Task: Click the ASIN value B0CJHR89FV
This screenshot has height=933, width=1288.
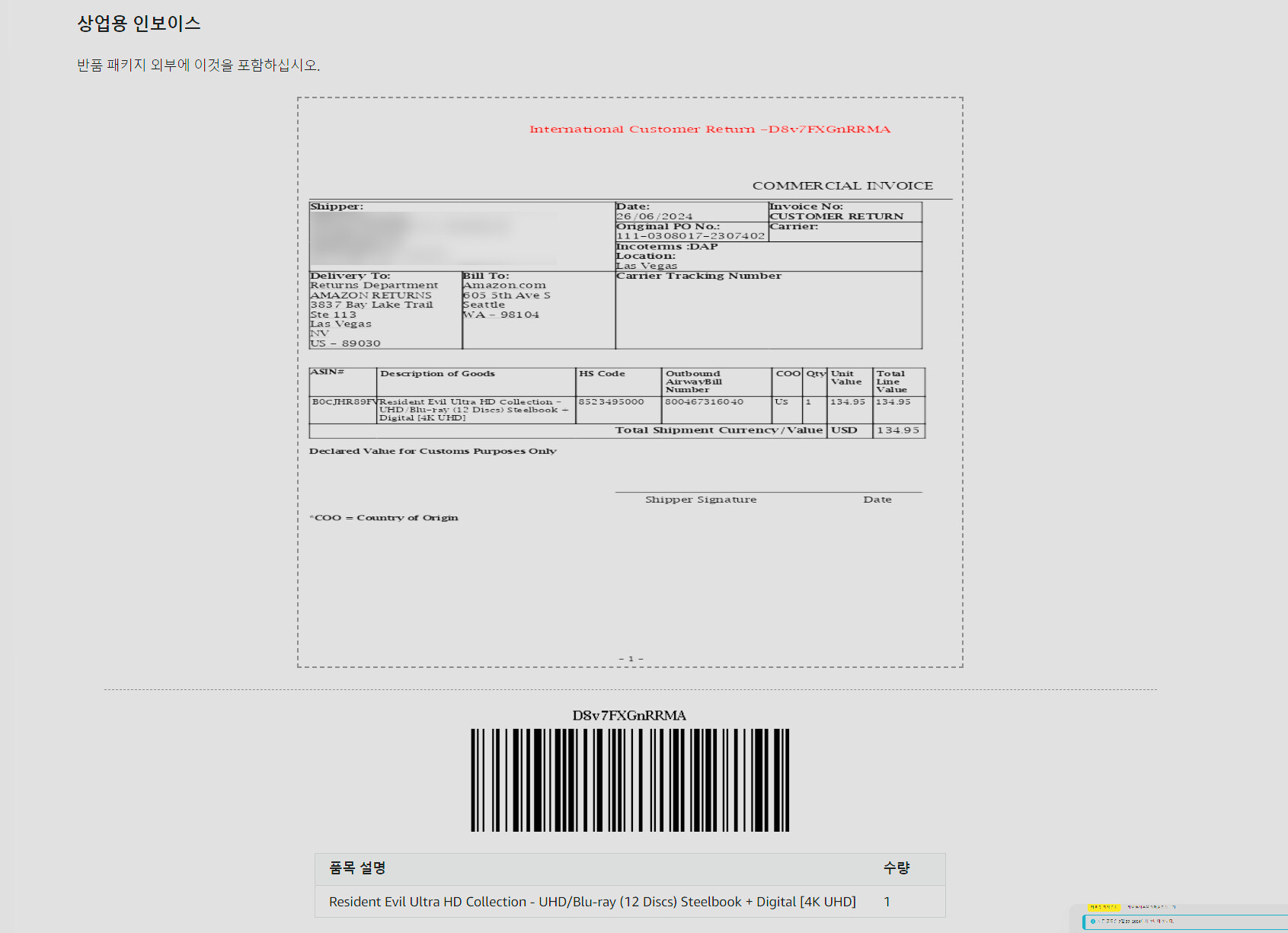Action: [x=344, y=401]
